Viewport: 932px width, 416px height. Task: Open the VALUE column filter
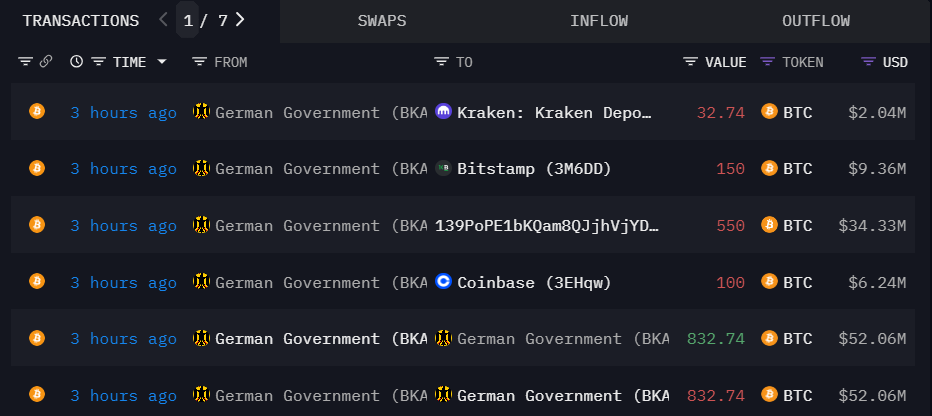click(690, 62)
